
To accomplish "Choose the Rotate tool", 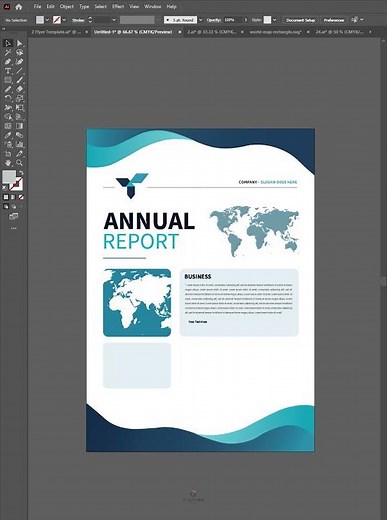I will coord(8,98).
